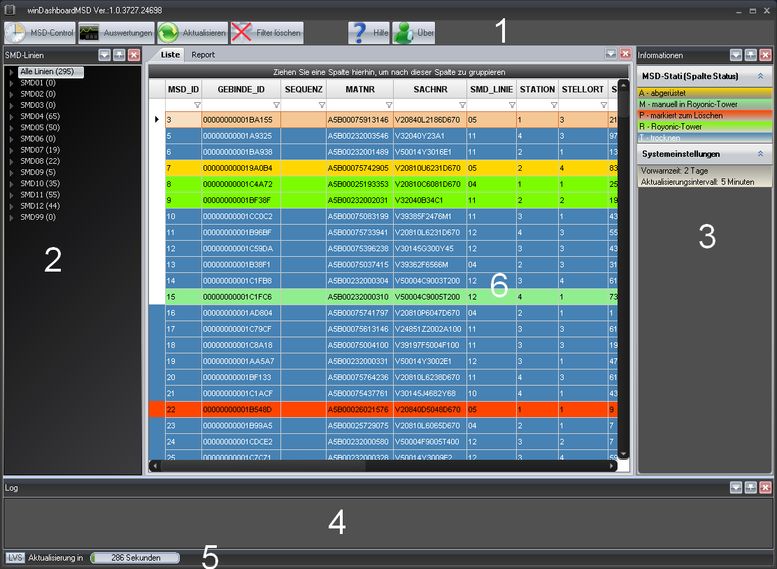777x569 pixels.
Task: Open the SMD-Linien panel dropdown arrow
Action: point(105,55)
